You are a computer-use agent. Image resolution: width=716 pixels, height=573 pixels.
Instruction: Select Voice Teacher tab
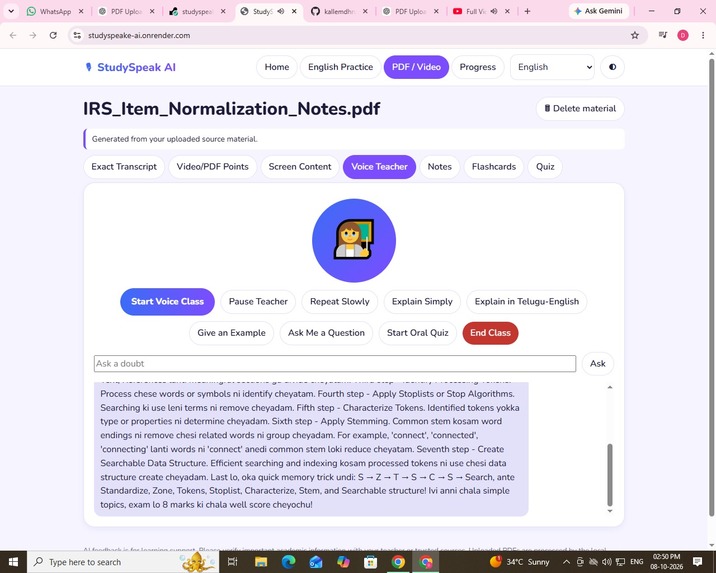point(379,167)
